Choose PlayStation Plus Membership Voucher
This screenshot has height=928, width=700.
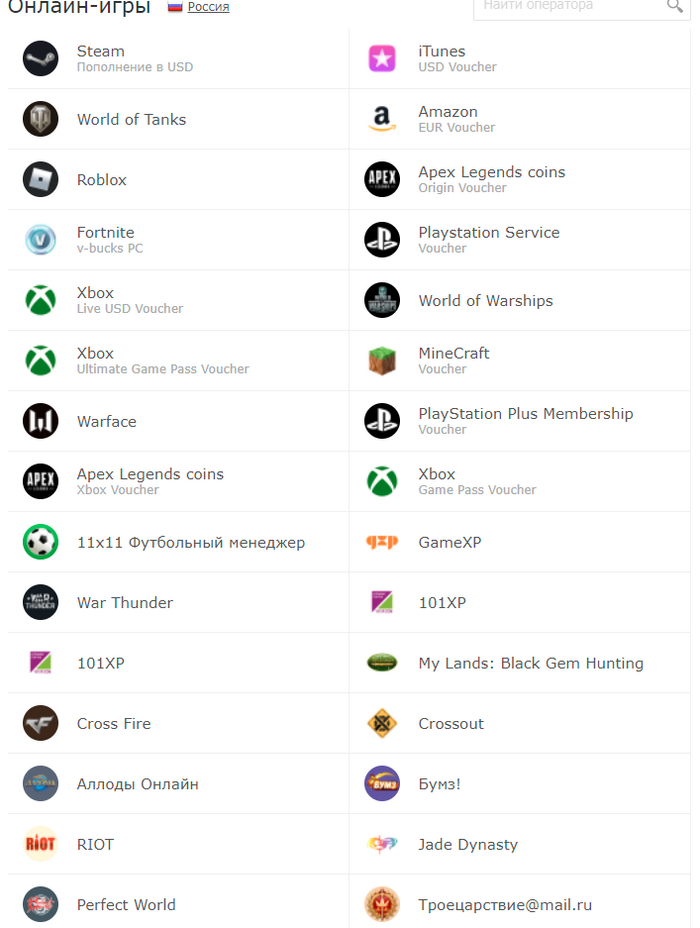[525, 420]
